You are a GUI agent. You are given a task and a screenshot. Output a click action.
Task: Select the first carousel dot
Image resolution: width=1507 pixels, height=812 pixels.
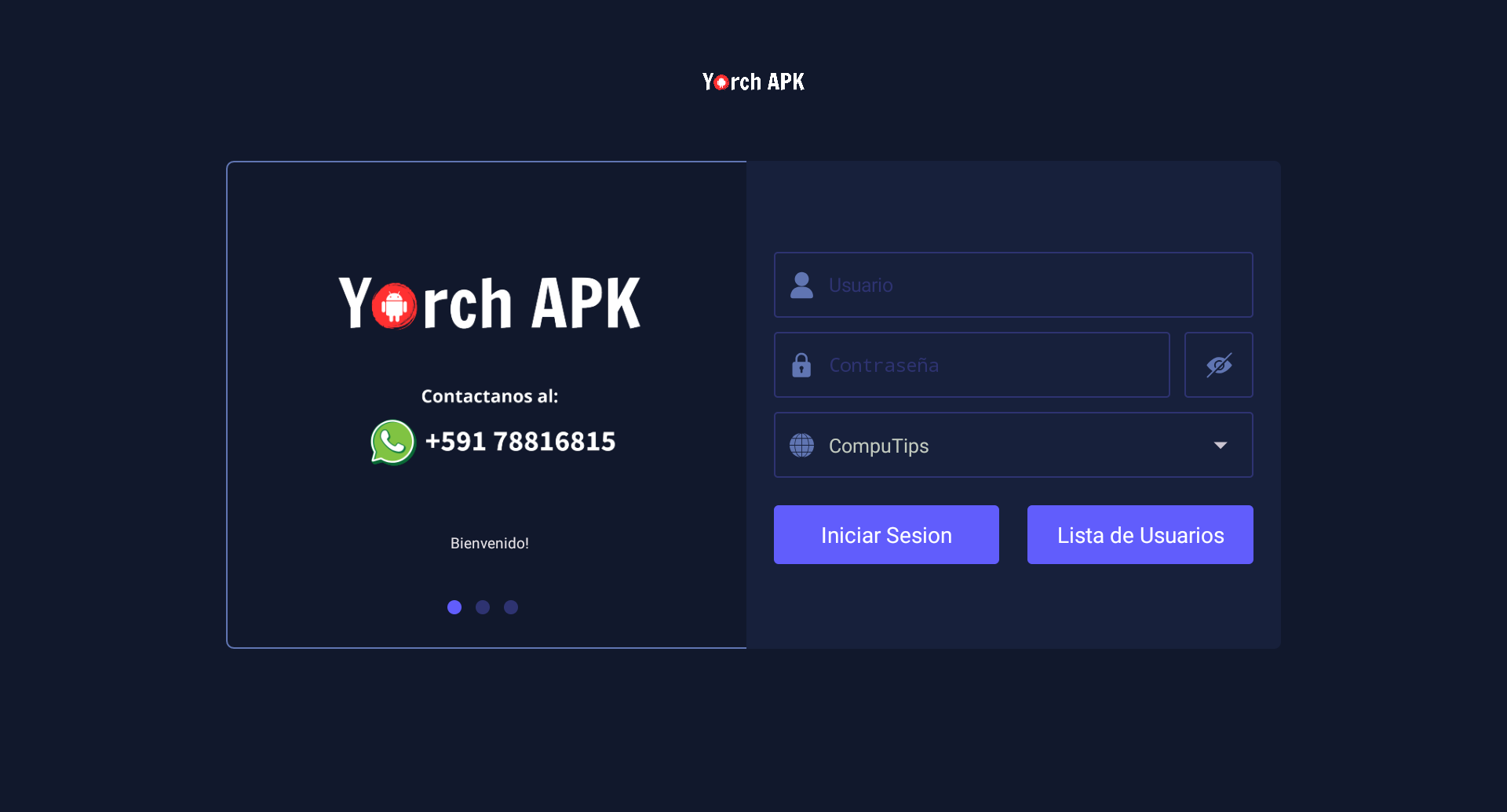[454, 607]
